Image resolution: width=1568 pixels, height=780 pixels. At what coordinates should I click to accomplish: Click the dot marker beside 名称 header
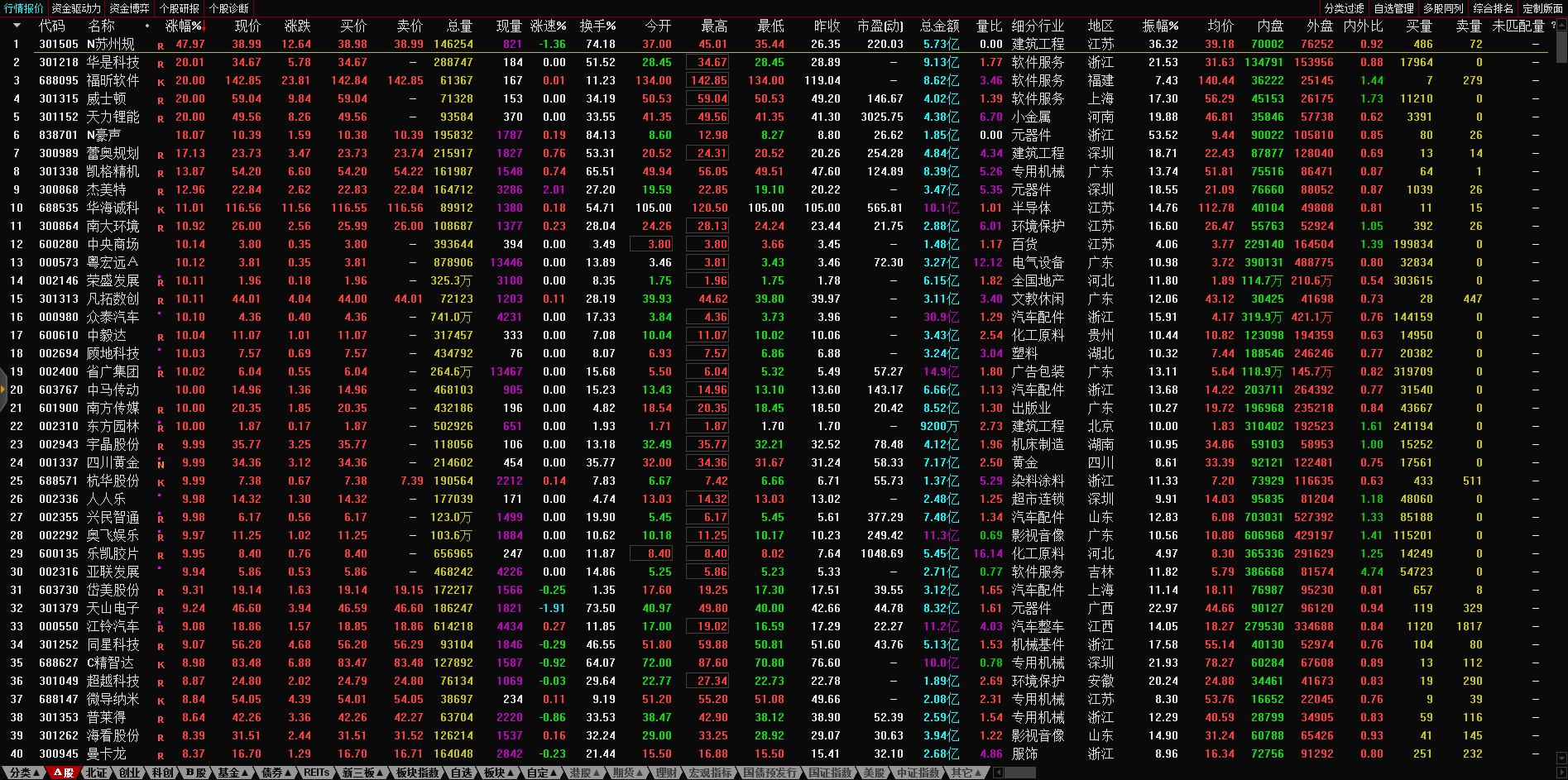tap(147, 26)
